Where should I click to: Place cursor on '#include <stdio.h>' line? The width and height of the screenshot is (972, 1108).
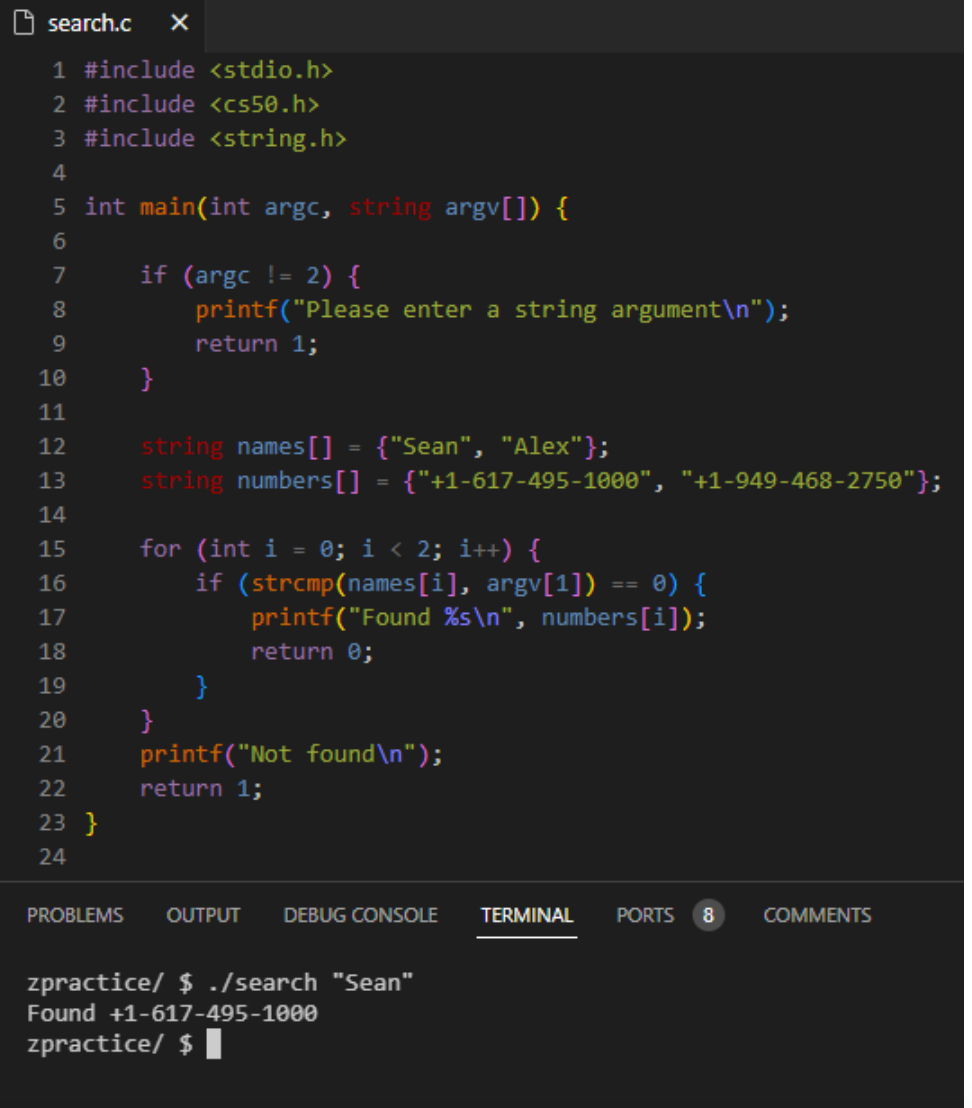pyautogui.click(x=208, y=71)
